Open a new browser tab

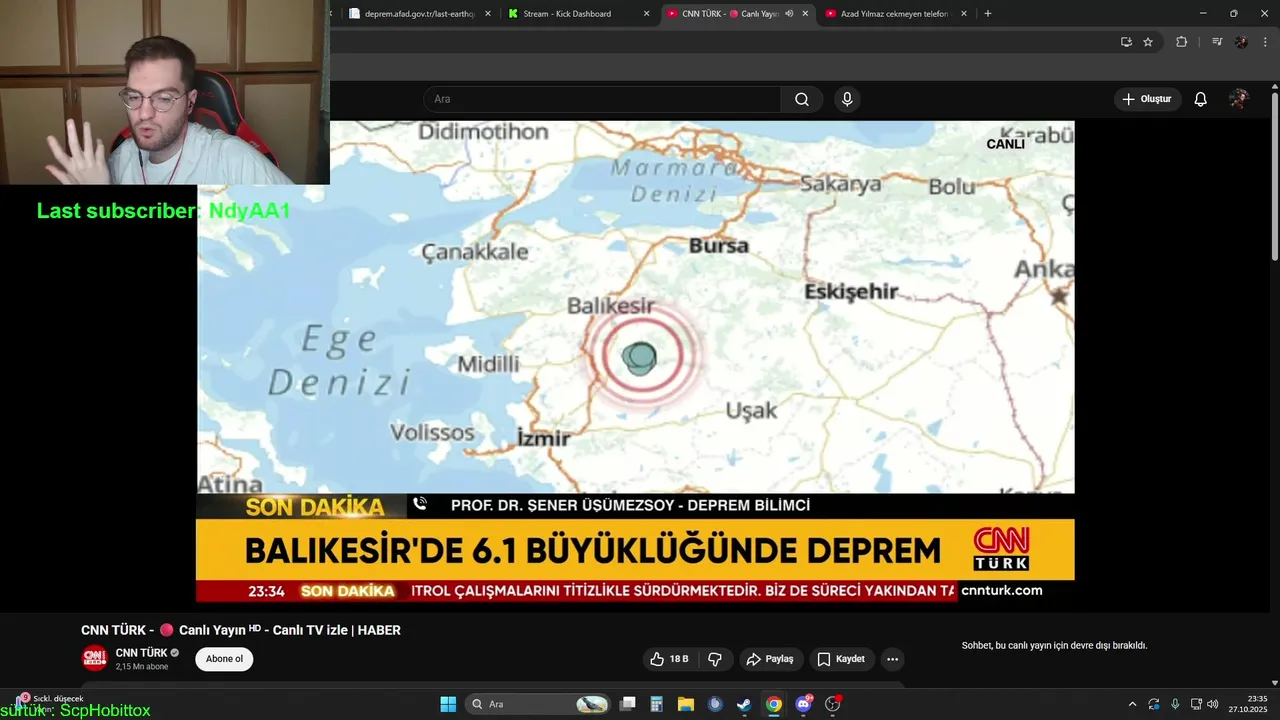coord(988,14)
